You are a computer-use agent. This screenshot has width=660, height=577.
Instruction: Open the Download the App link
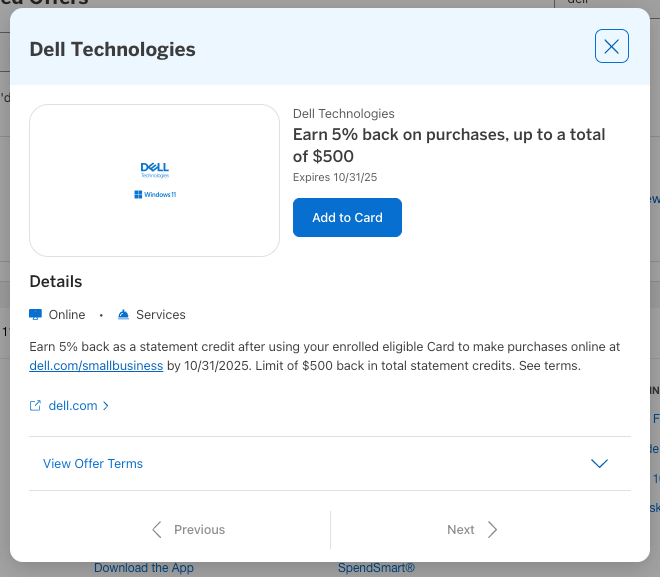tap(144, 568)
